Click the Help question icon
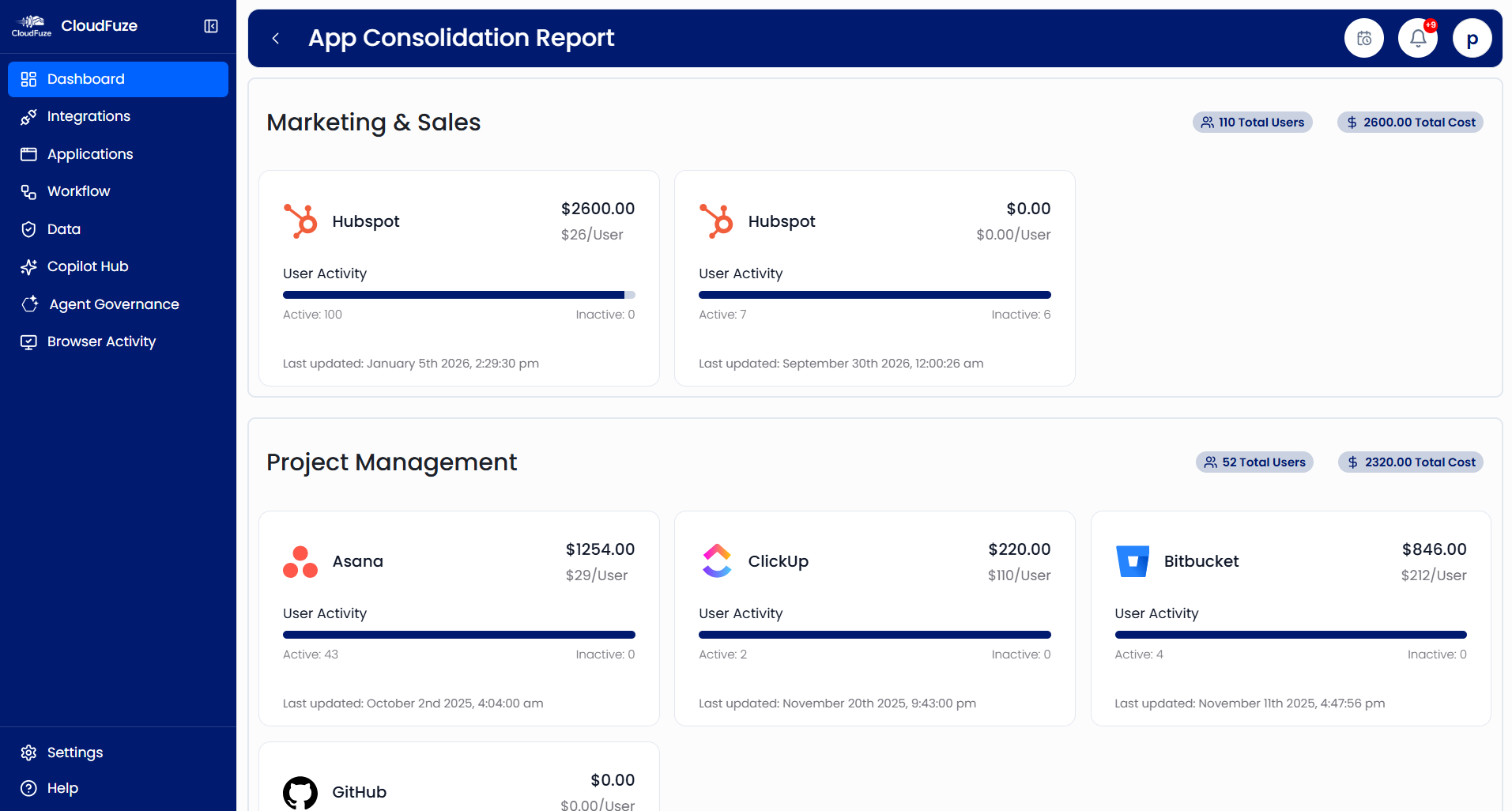Viewport: 1512px width, 811px height. click(28, 788)
